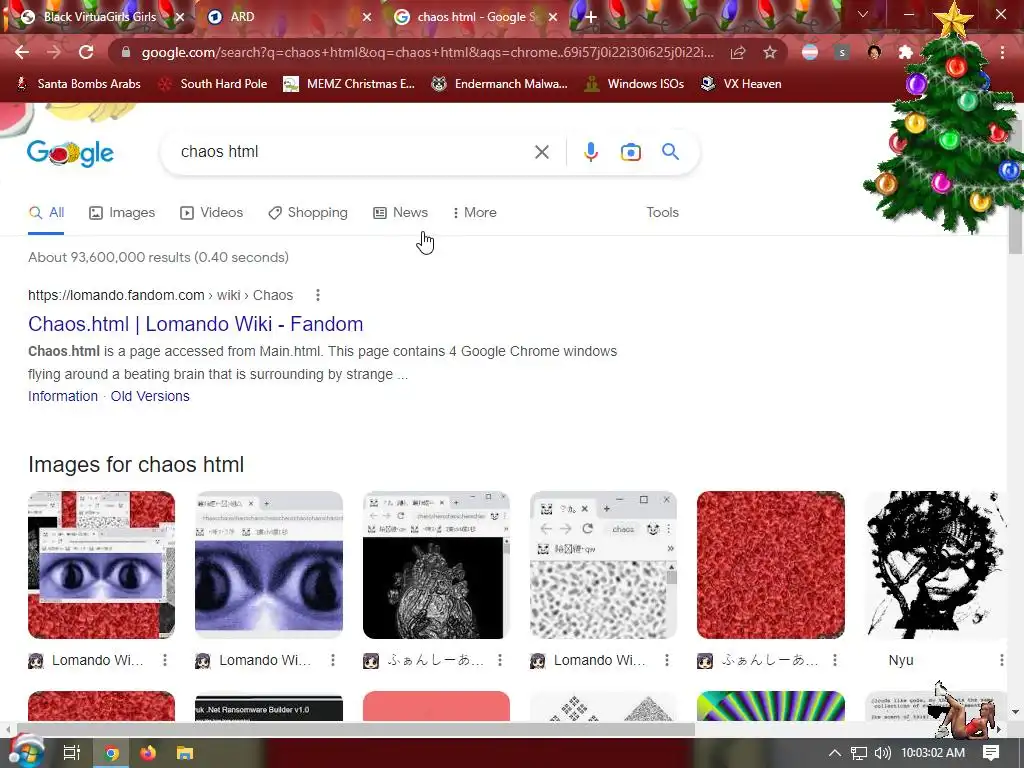Open thumbnail with overlapping browser windows and eyes
Viewport: 1024px width, 768px height.
pos(101,565)
